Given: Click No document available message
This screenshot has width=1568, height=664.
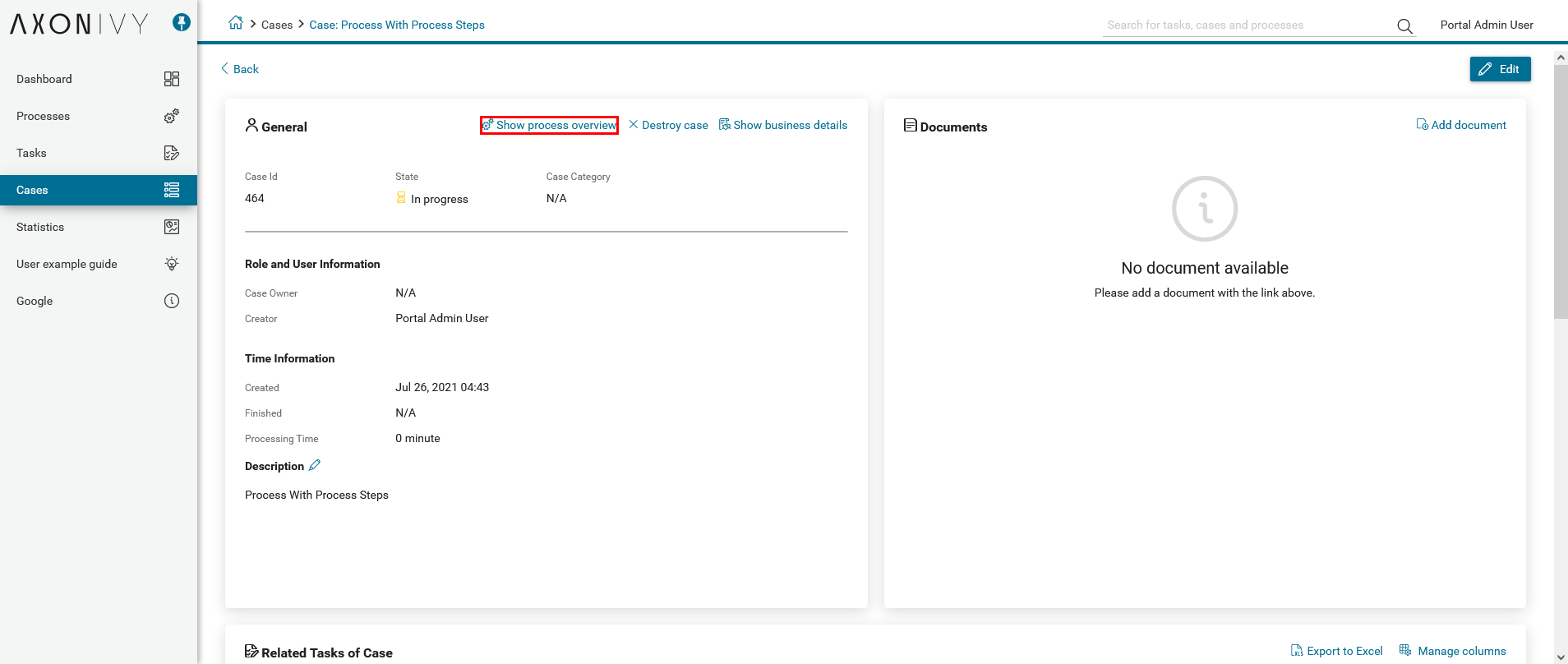Looking at the screenshot, I should 1205,268.
